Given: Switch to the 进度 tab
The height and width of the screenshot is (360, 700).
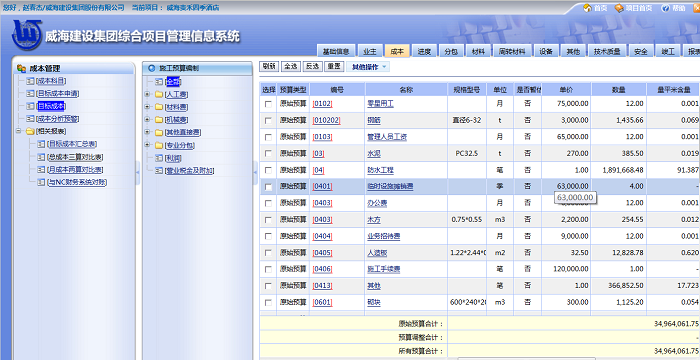Looking at the screenshot, I should coord(424,51).
